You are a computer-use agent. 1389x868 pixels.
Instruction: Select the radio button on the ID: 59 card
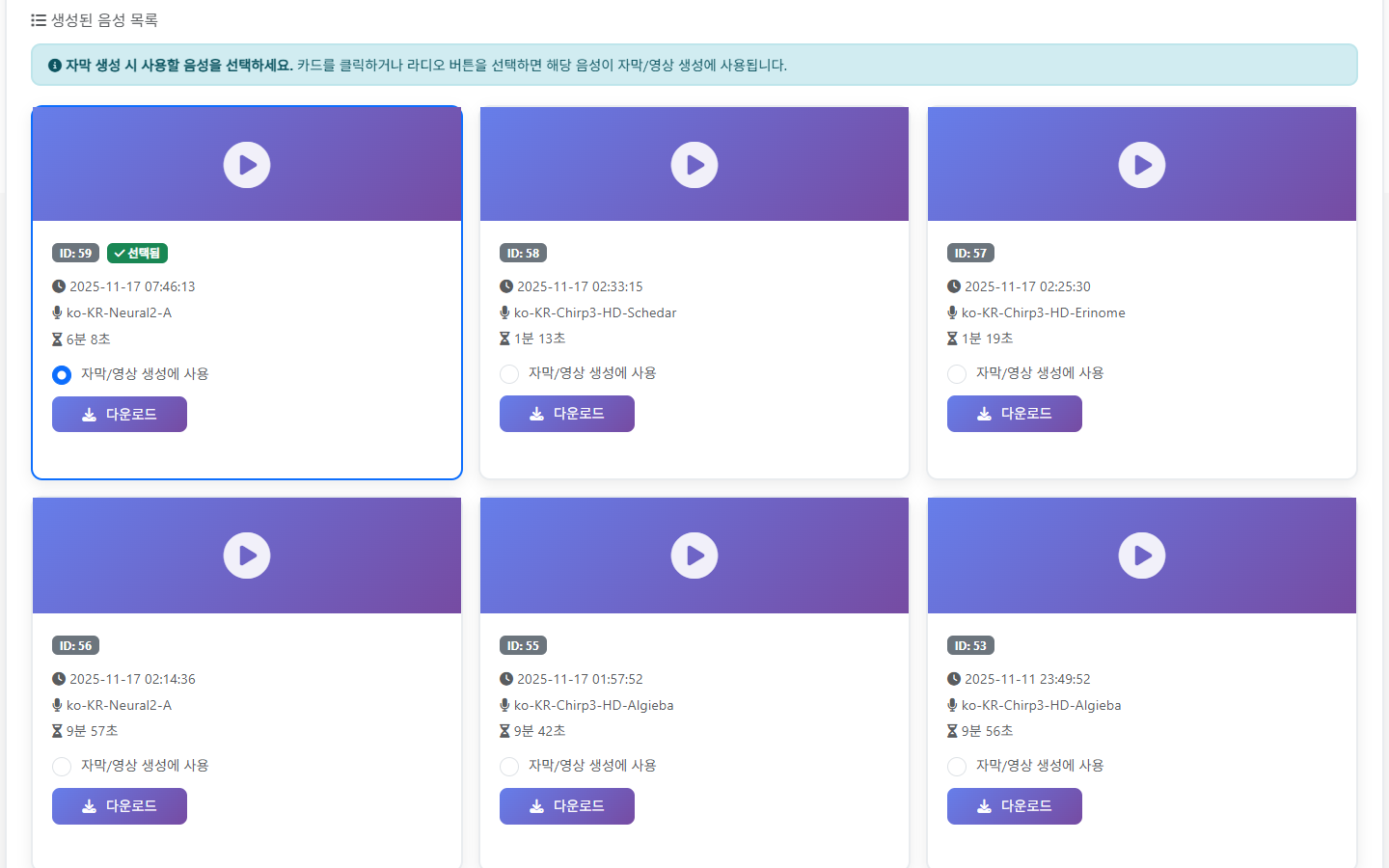click(62, 374)
